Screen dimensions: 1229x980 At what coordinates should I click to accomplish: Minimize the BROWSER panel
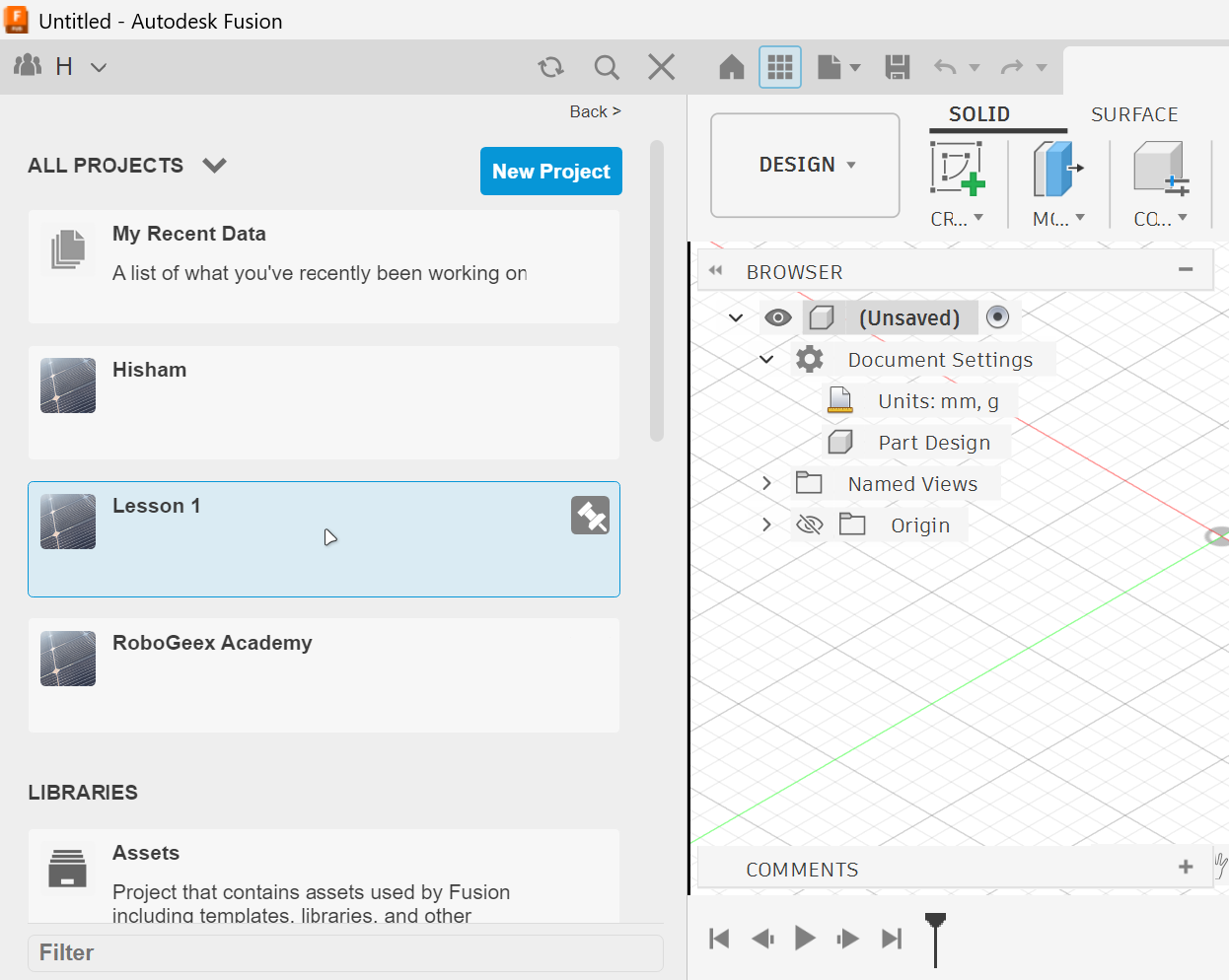[x=1186, y=269]
